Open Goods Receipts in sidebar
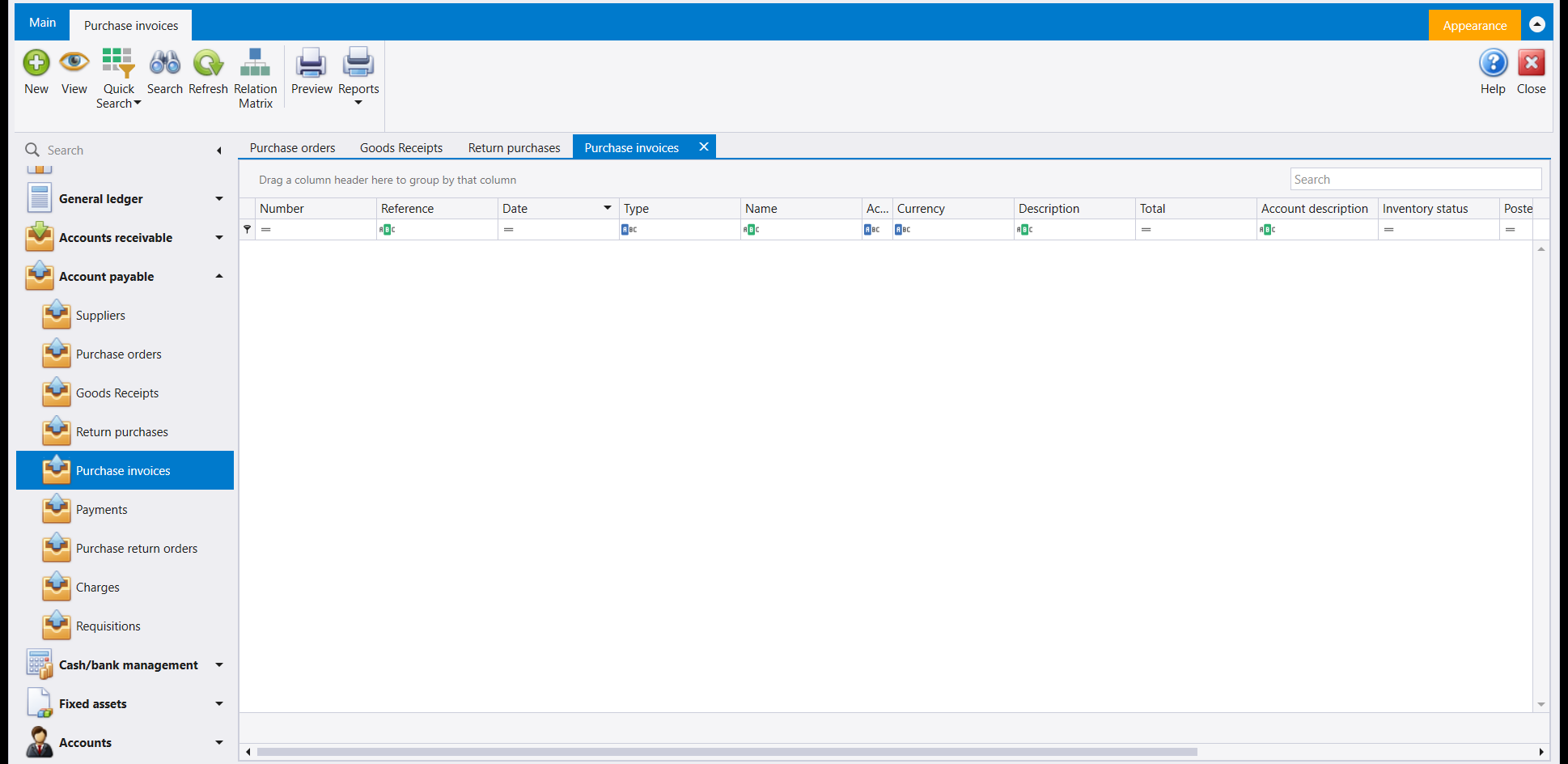1568x764 pixels. (x=125, y=393)
